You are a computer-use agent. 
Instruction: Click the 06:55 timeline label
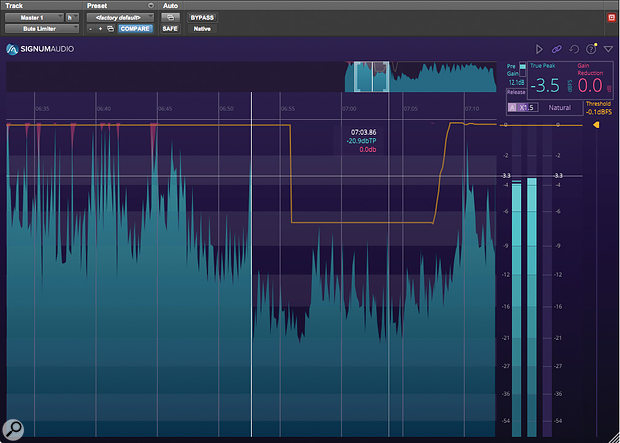287,109
